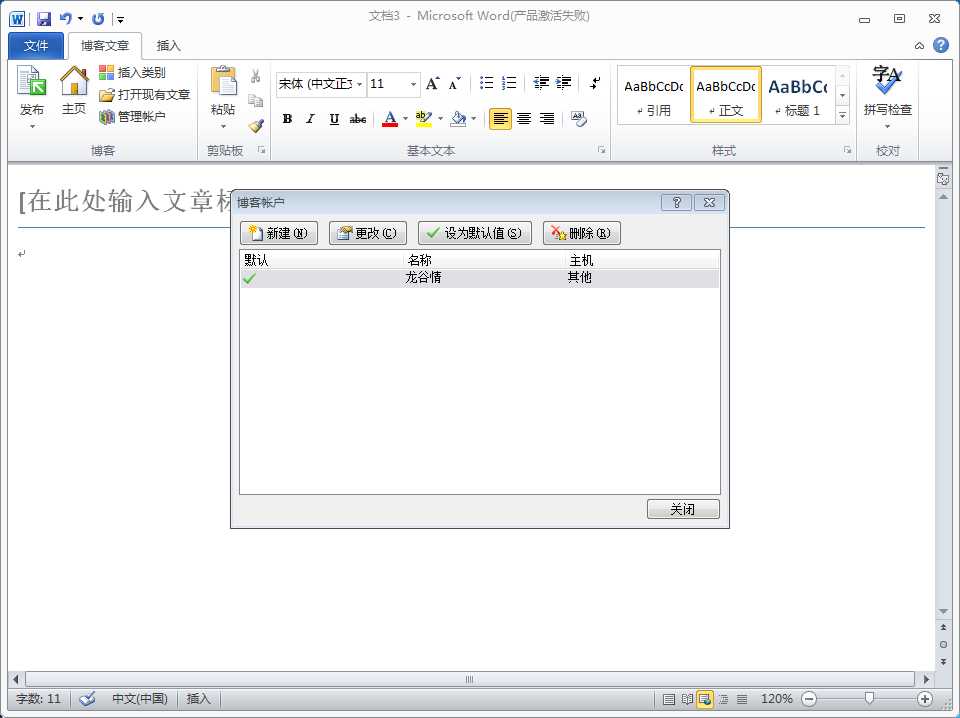Click the horizontal scrollbar thumb
This screenshot has width=960, height=718.
click(470, 679)
